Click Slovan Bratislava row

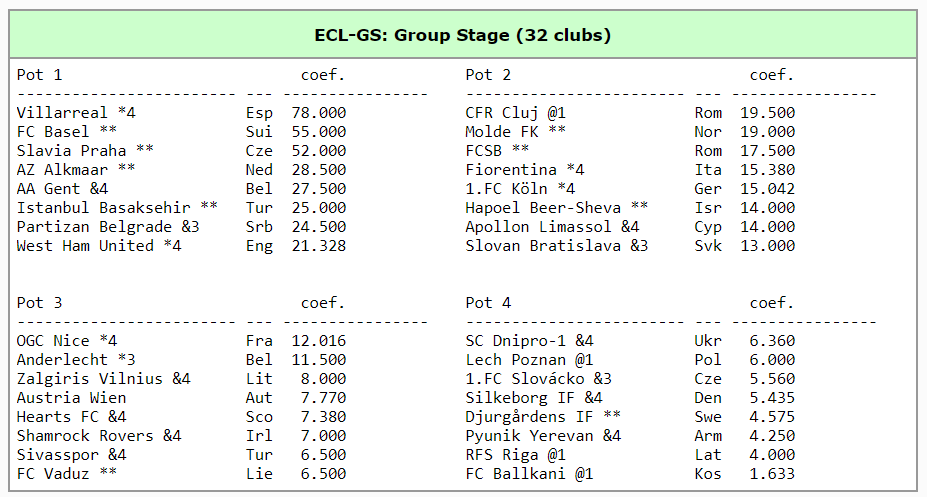[630, 245]
